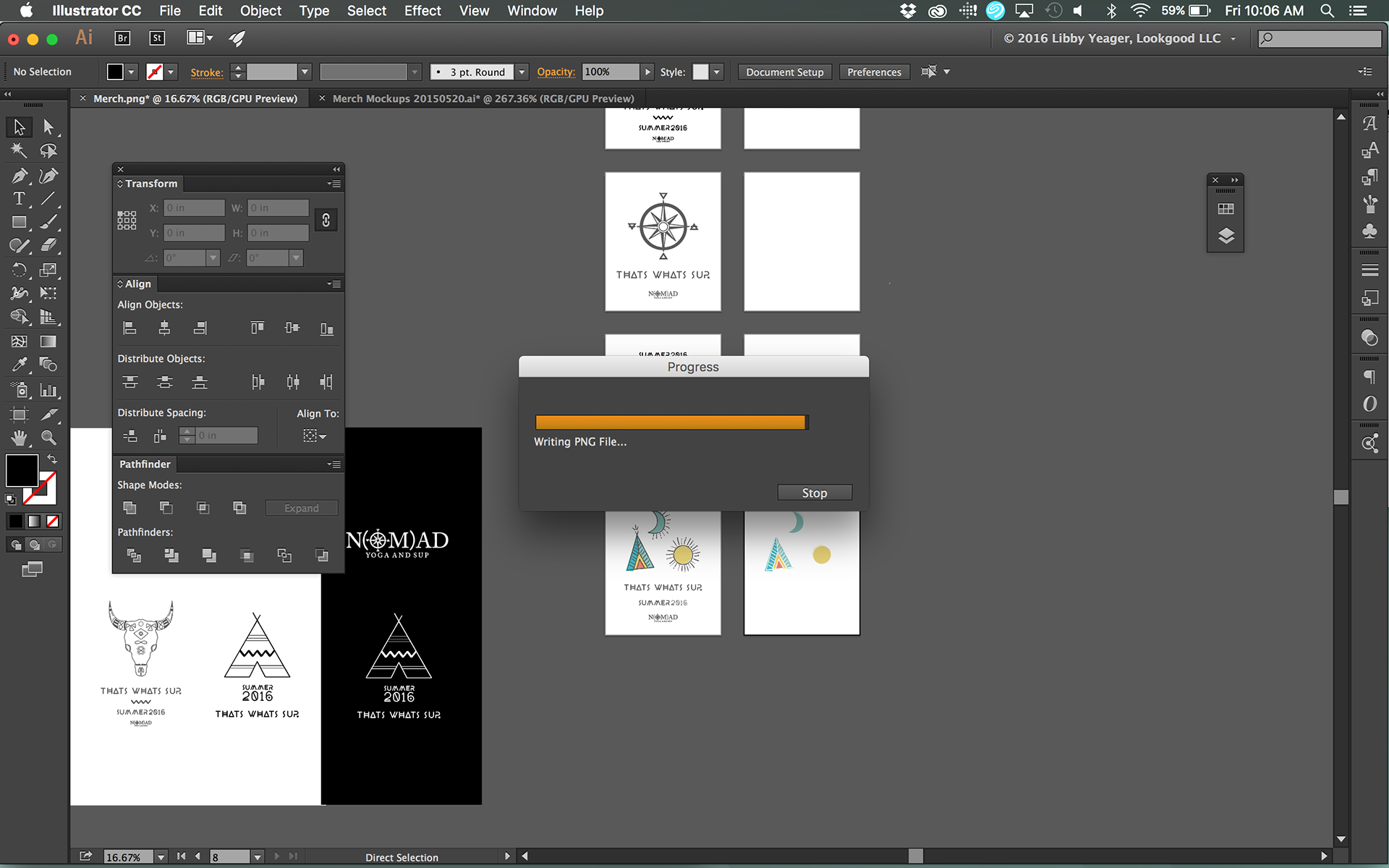This screenshot has width=1389, height=868.
Task: Select the Pen tool
Action: tap(19, 175)
